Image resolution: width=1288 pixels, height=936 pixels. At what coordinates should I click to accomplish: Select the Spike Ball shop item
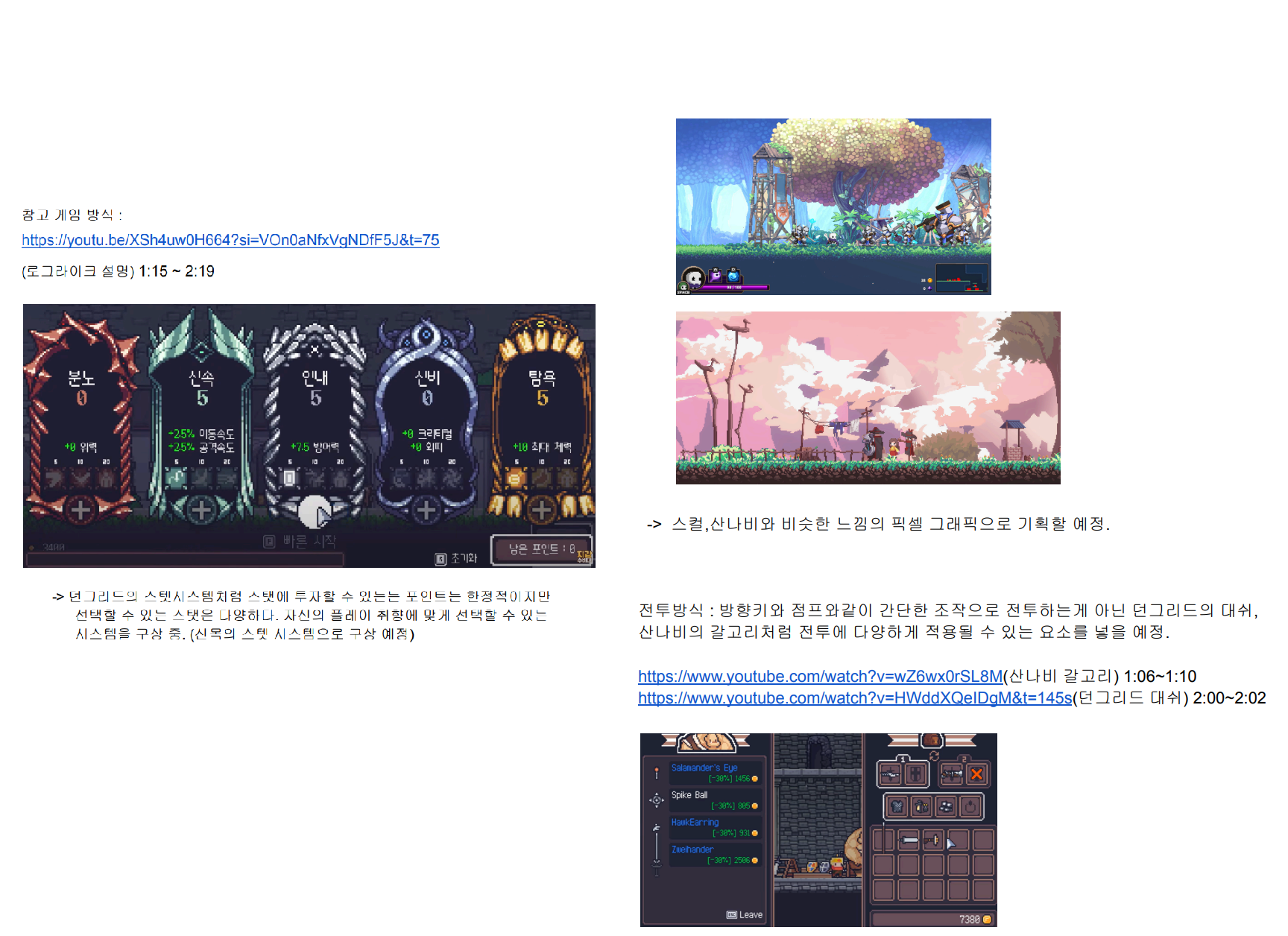[716, 800]
